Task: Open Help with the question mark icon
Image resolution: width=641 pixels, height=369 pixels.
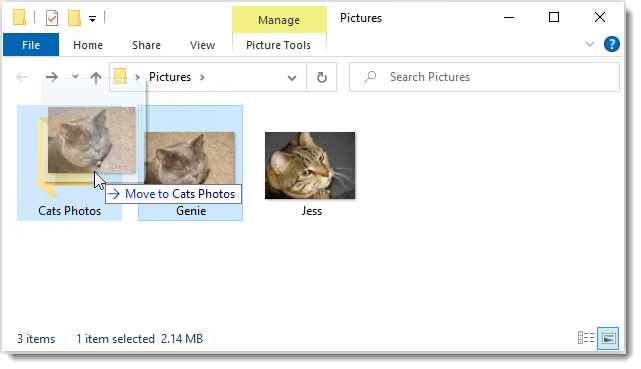Action: tap(612, 44)
